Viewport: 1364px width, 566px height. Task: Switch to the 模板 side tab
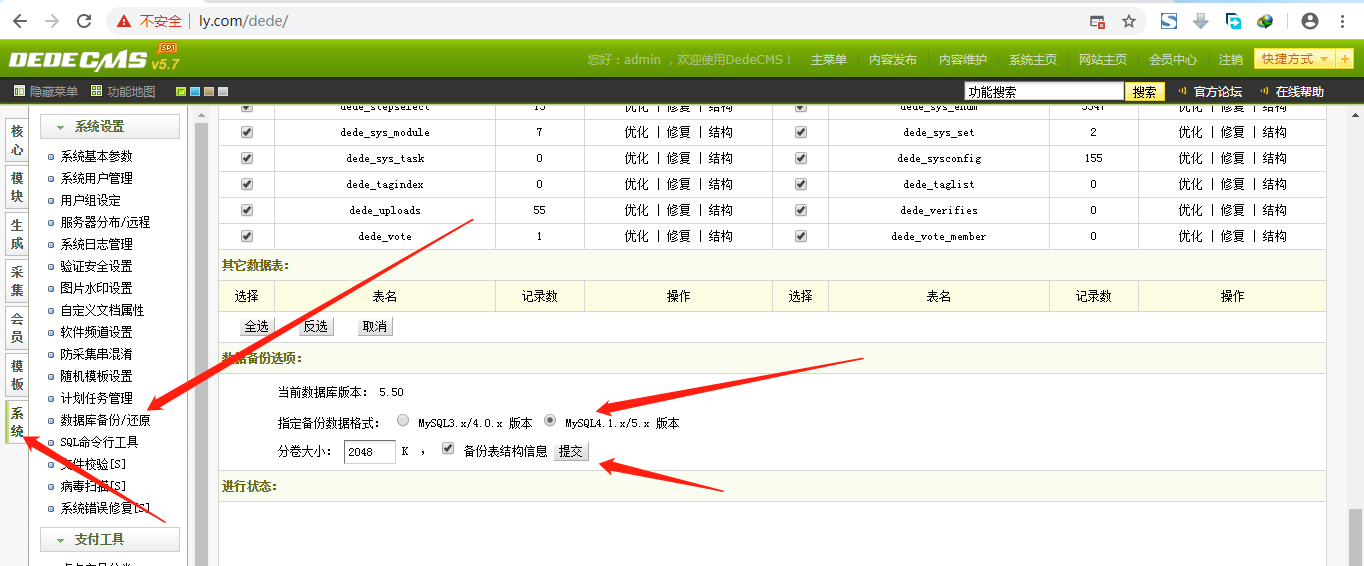click(17, 375)
